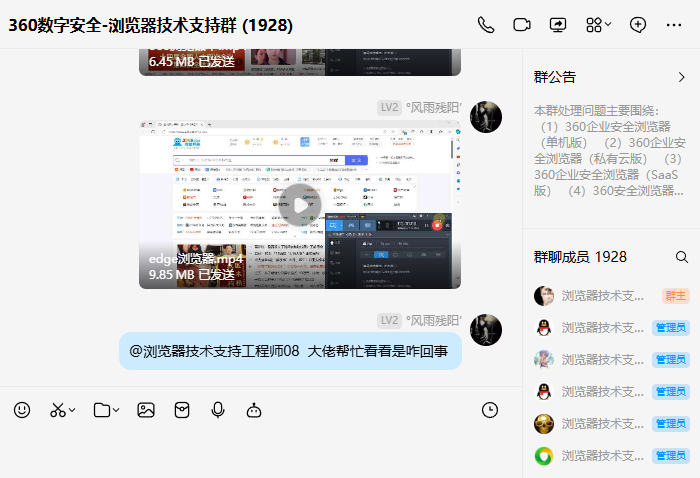Start a video call from header
700x478 pixels.
(x=522, y=25)
